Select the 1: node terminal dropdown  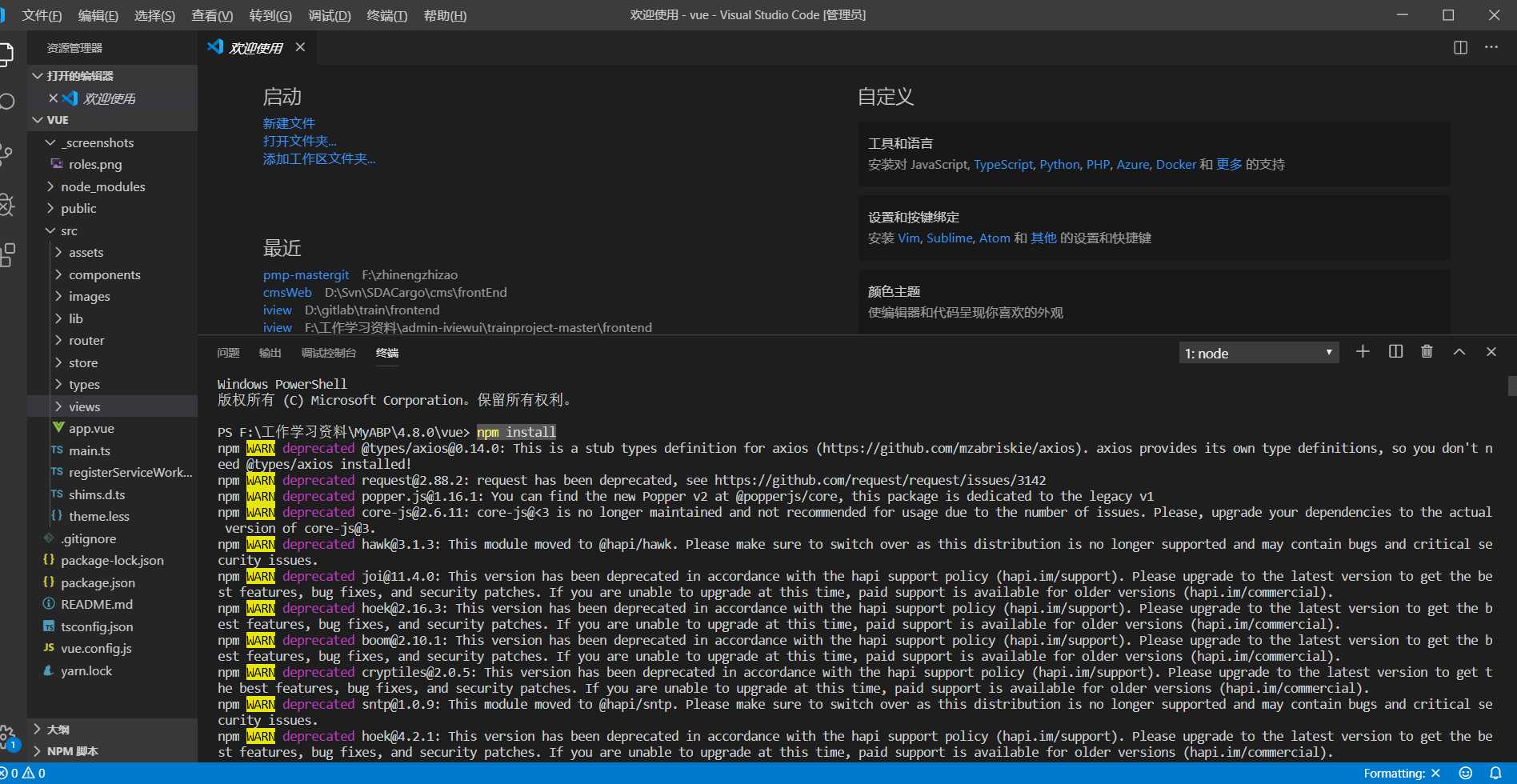pyautogui.click(x=1259, y=353)
